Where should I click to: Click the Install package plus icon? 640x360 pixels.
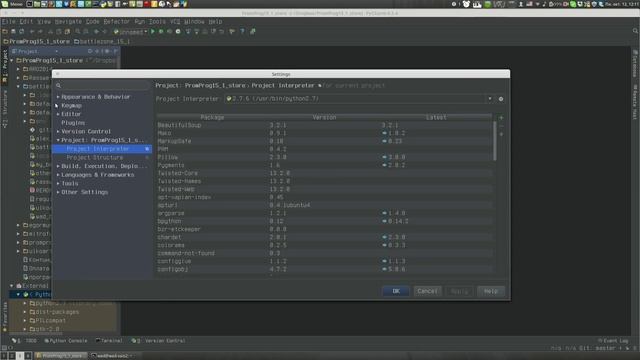tap(501, 118)
